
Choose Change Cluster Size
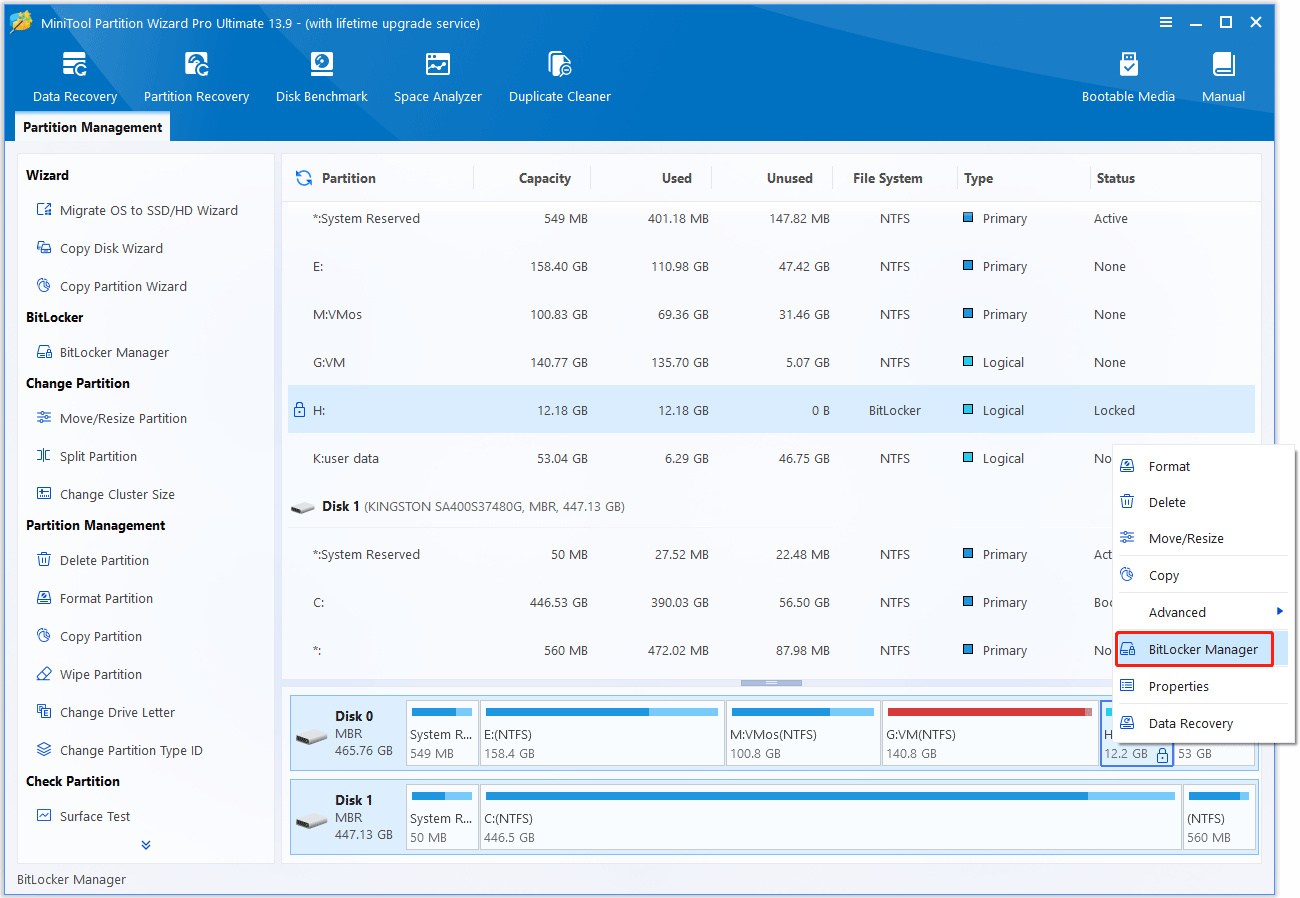[105, 494]
